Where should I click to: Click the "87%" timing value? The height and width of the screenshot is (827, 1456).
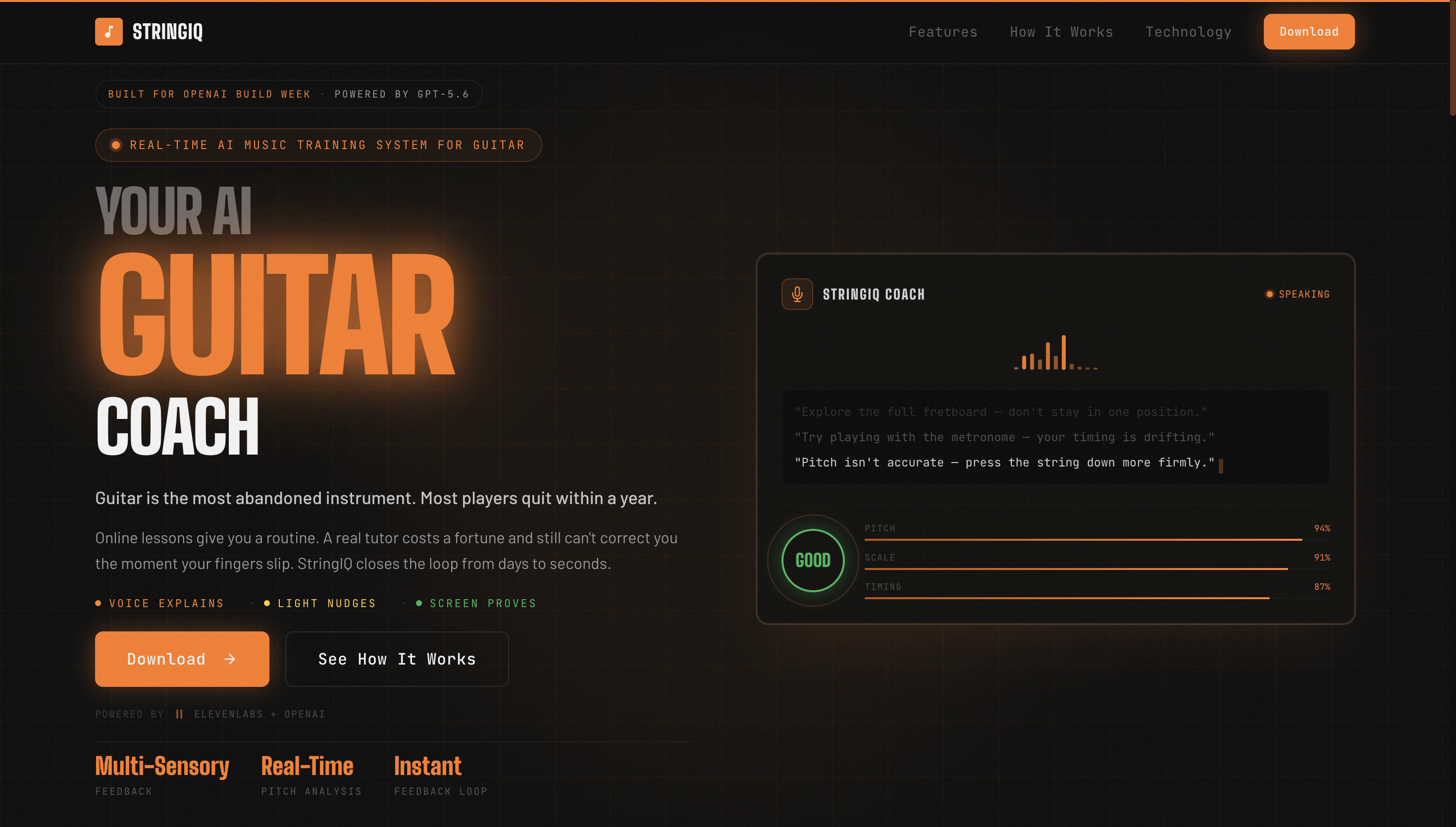click(x=1322, y=587)
